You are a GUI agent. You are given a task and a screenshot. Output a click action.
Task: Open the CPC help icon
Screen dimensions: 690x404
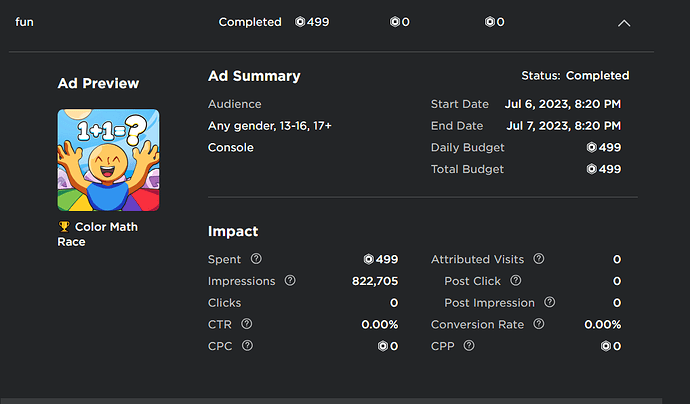(x=247, y=345)
